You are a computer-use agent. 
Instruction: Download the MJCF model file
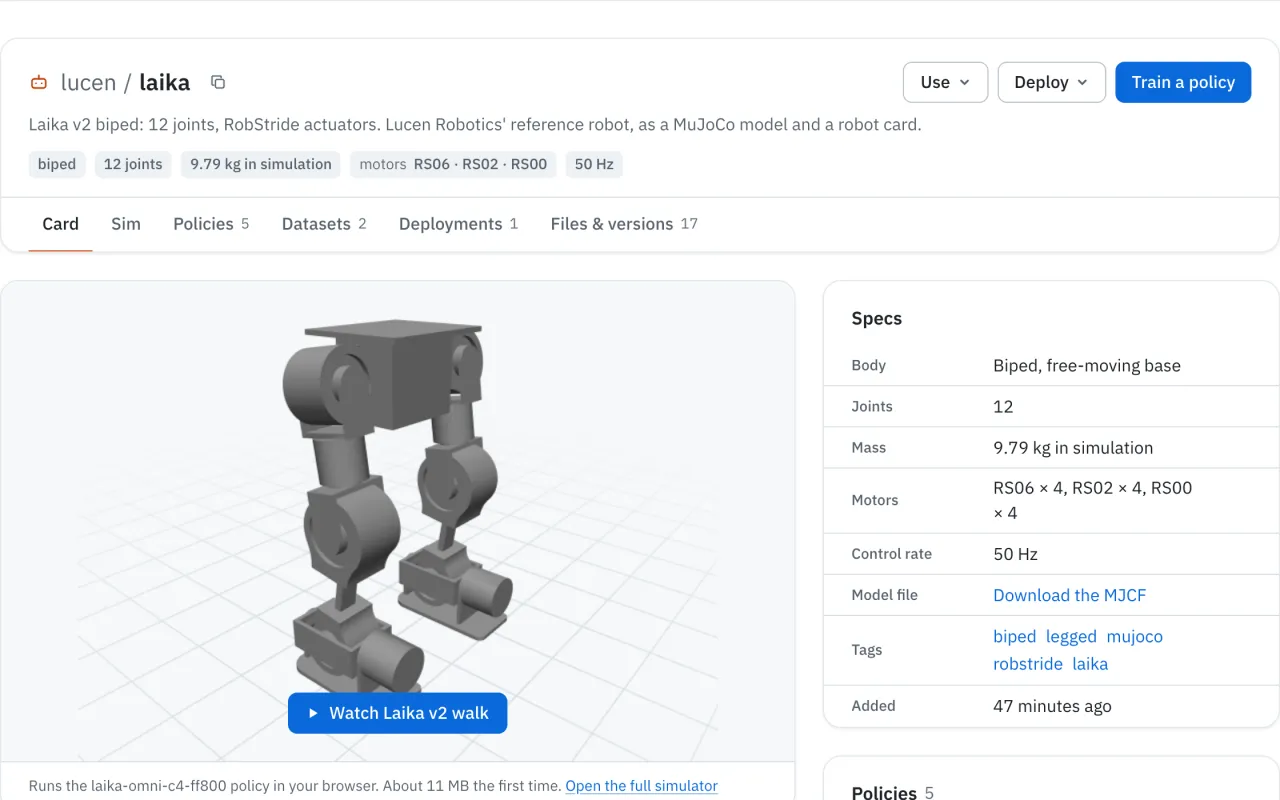[x=1069, y=595]
